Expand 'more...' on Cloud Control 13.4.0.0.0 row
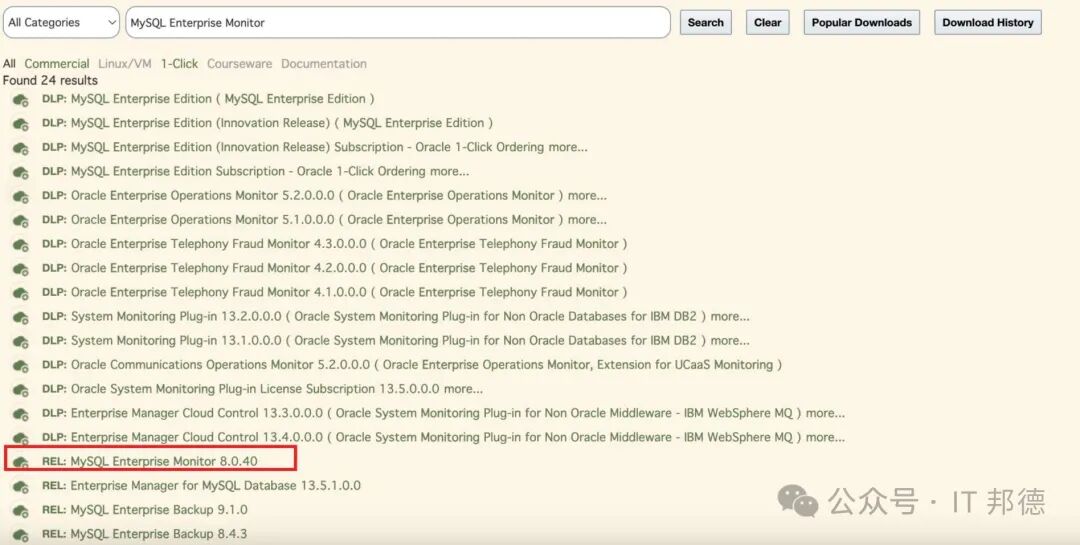The height and width of the screenshot is (545, 1080). (x=825, y=437)
